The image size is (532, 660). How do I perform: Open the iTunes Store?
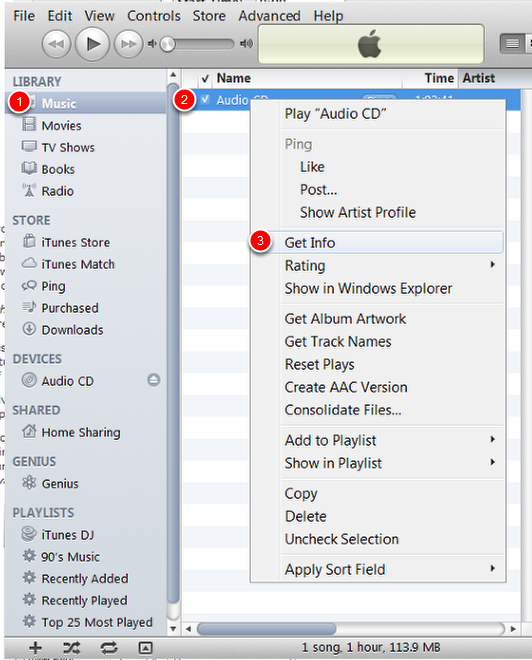tap(75, 242)
